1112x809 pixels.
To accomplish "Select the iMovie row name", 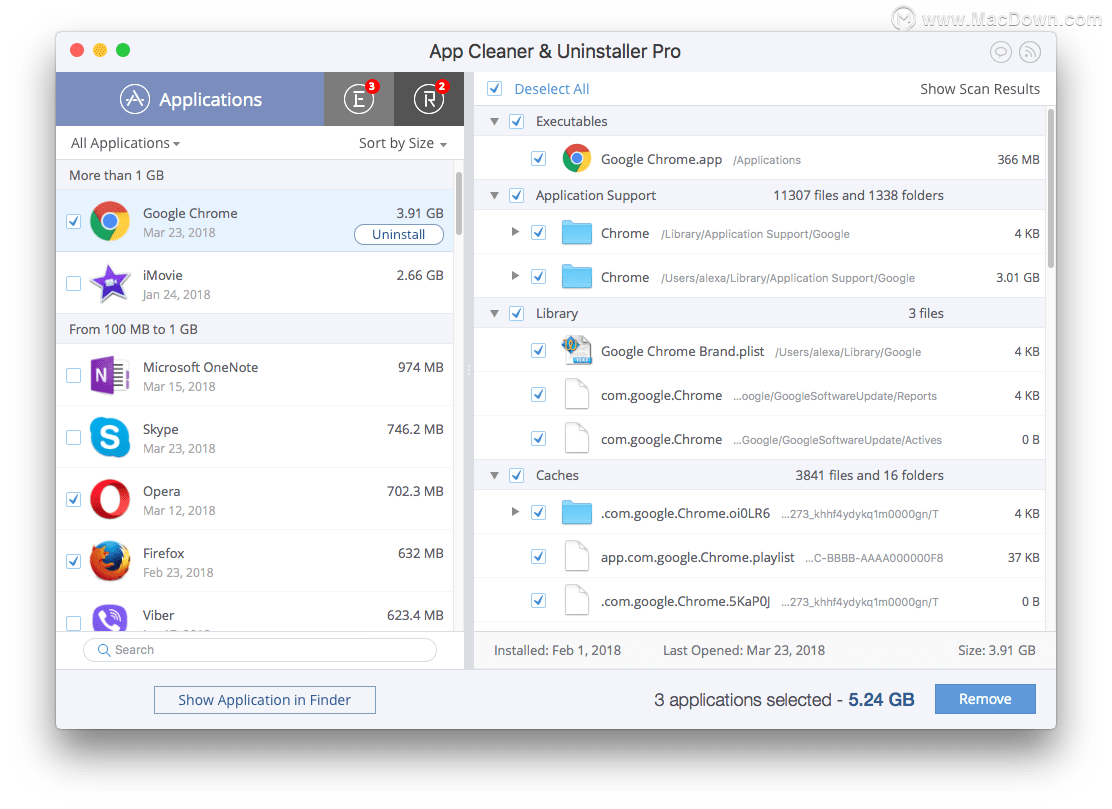I will click(162, 275).
